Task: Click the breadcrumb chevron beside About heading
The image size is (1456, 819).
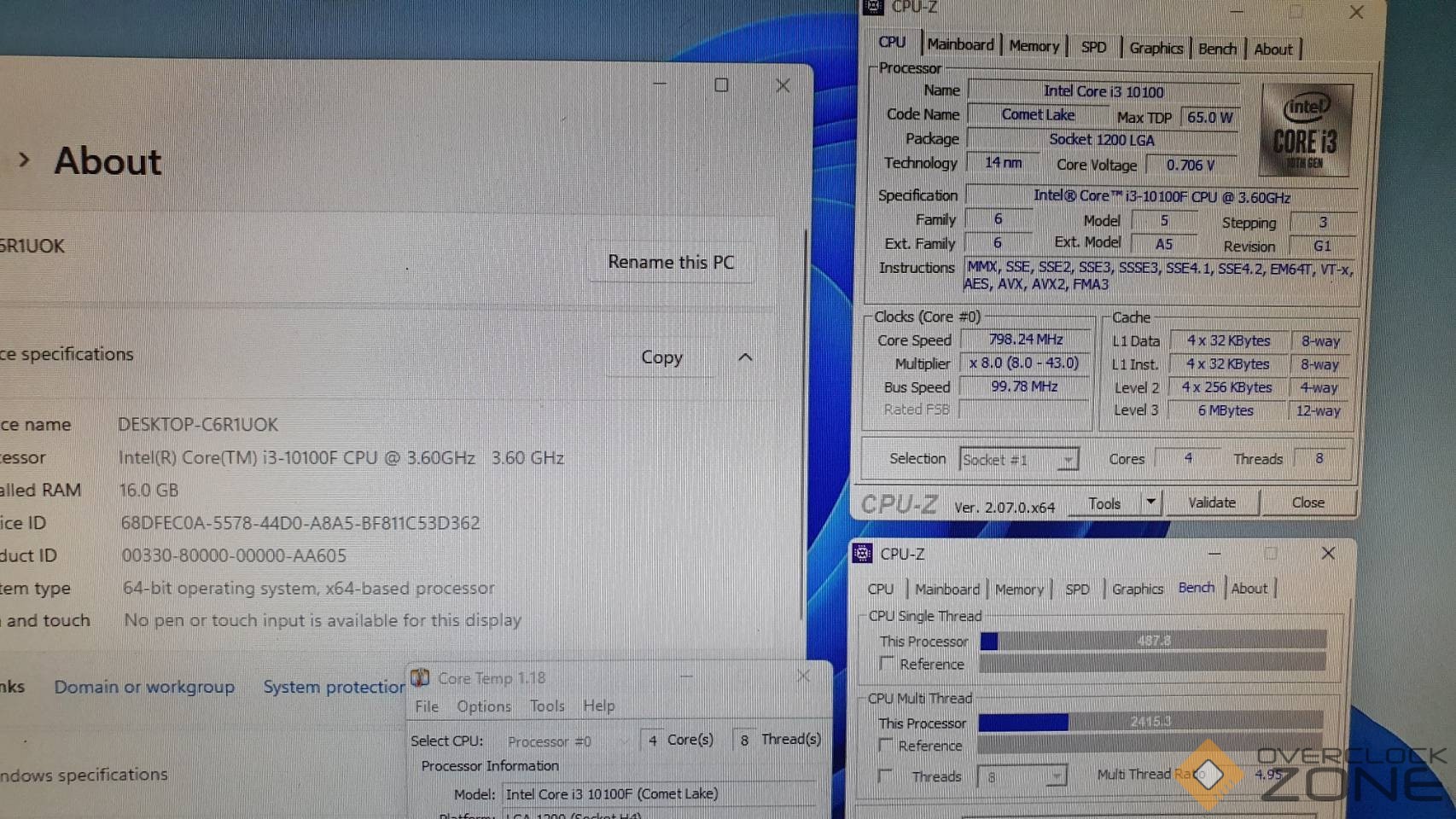Action: click(x=24, y=160)
